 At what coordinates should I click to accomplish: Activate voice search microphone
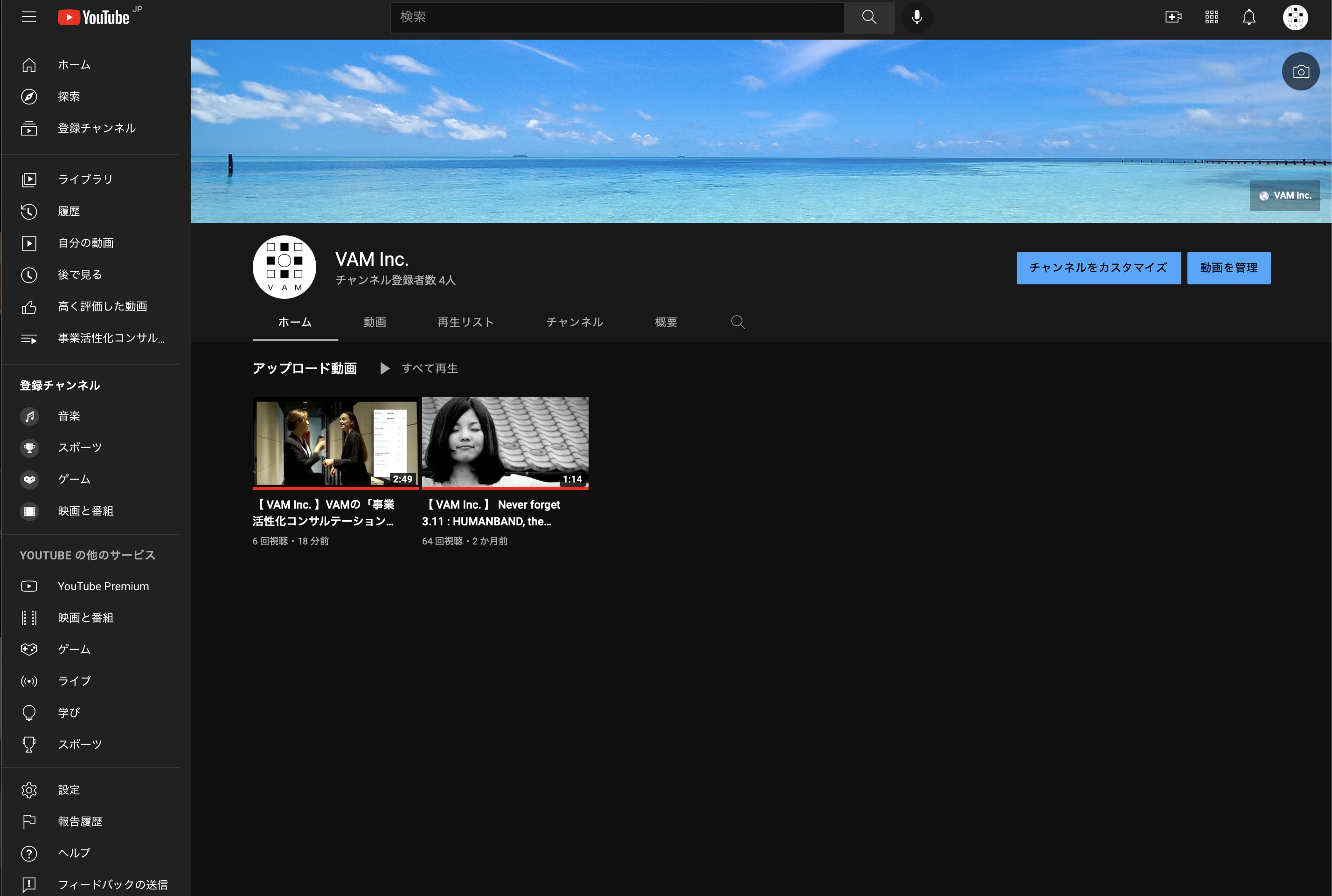pos(916,17)
